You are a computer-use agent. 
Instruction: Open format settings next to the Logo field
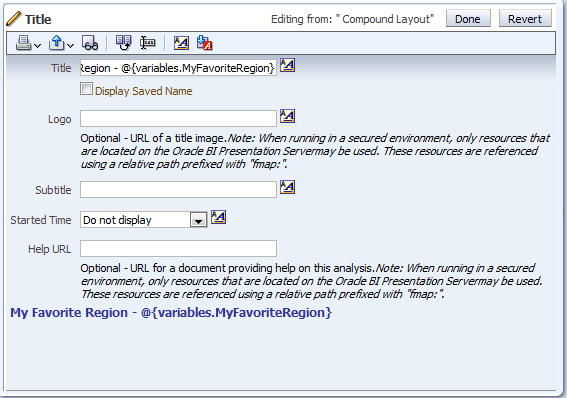pyautogui.click(x=287, y=116)
